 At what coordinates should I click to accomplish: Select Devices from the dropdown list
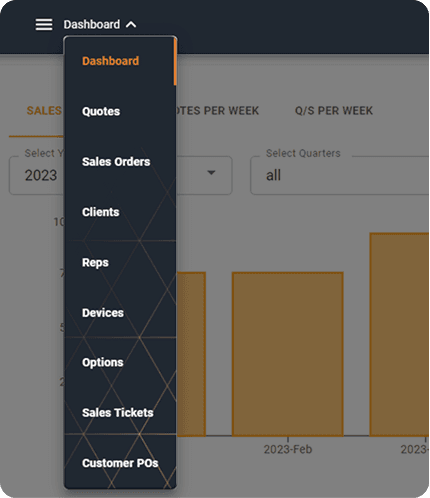click(x=103, y=313)
